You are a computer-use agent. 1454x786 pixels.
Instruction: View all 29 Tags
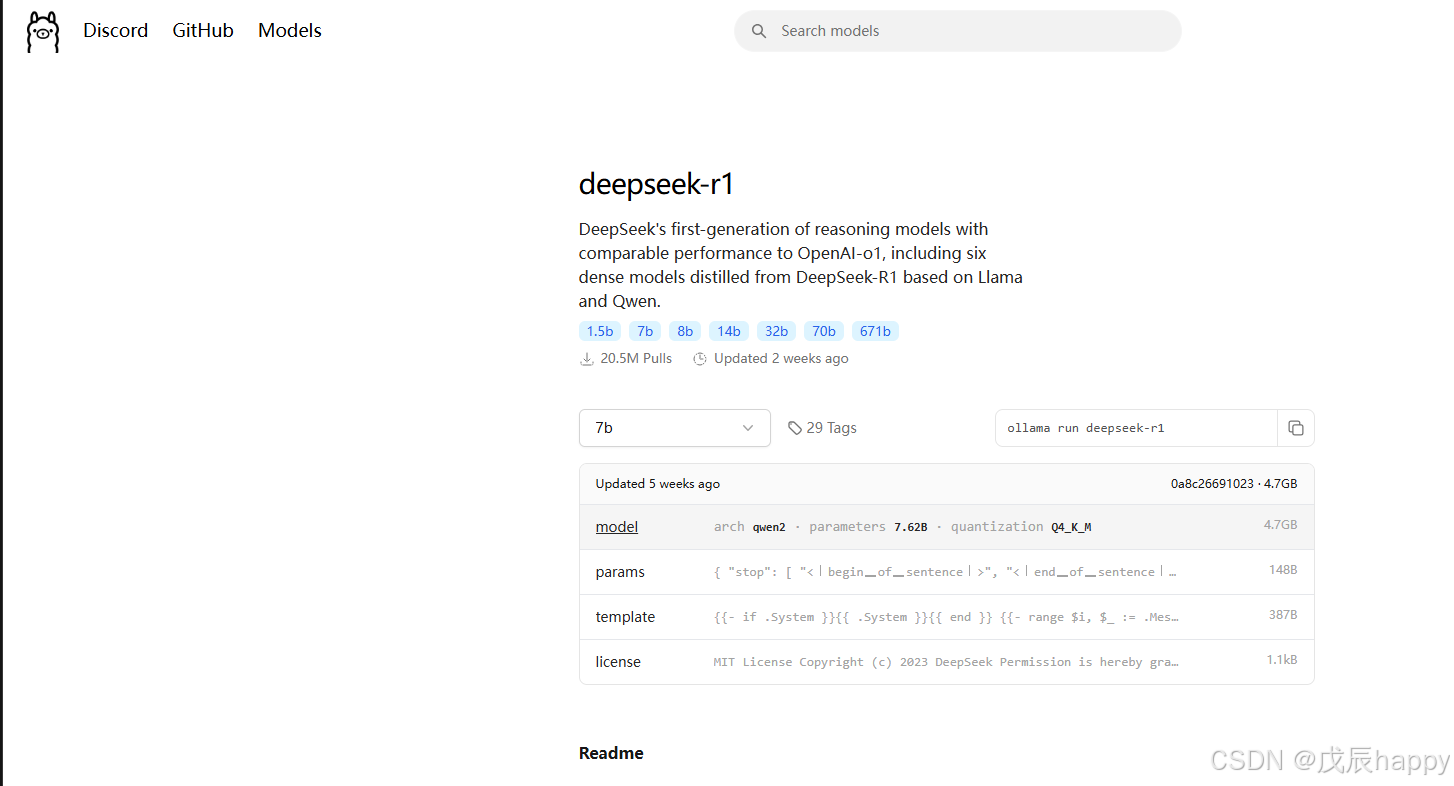[822, 428]
